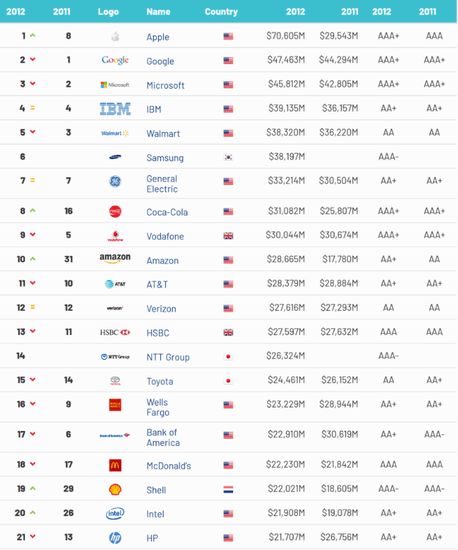Viewport: 458px width, 550px height.
Task: Click the Apple logo icon
Action: 115,36
